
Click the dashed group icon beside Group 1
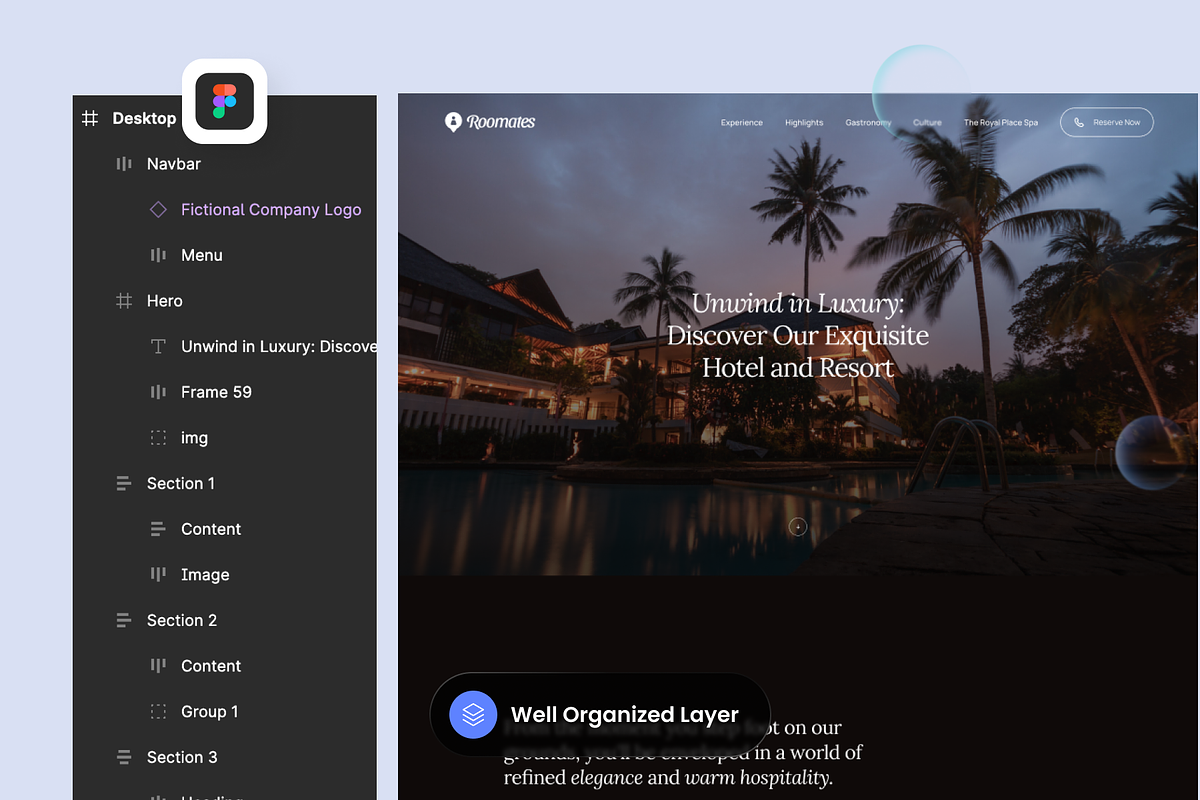point(158,712)
